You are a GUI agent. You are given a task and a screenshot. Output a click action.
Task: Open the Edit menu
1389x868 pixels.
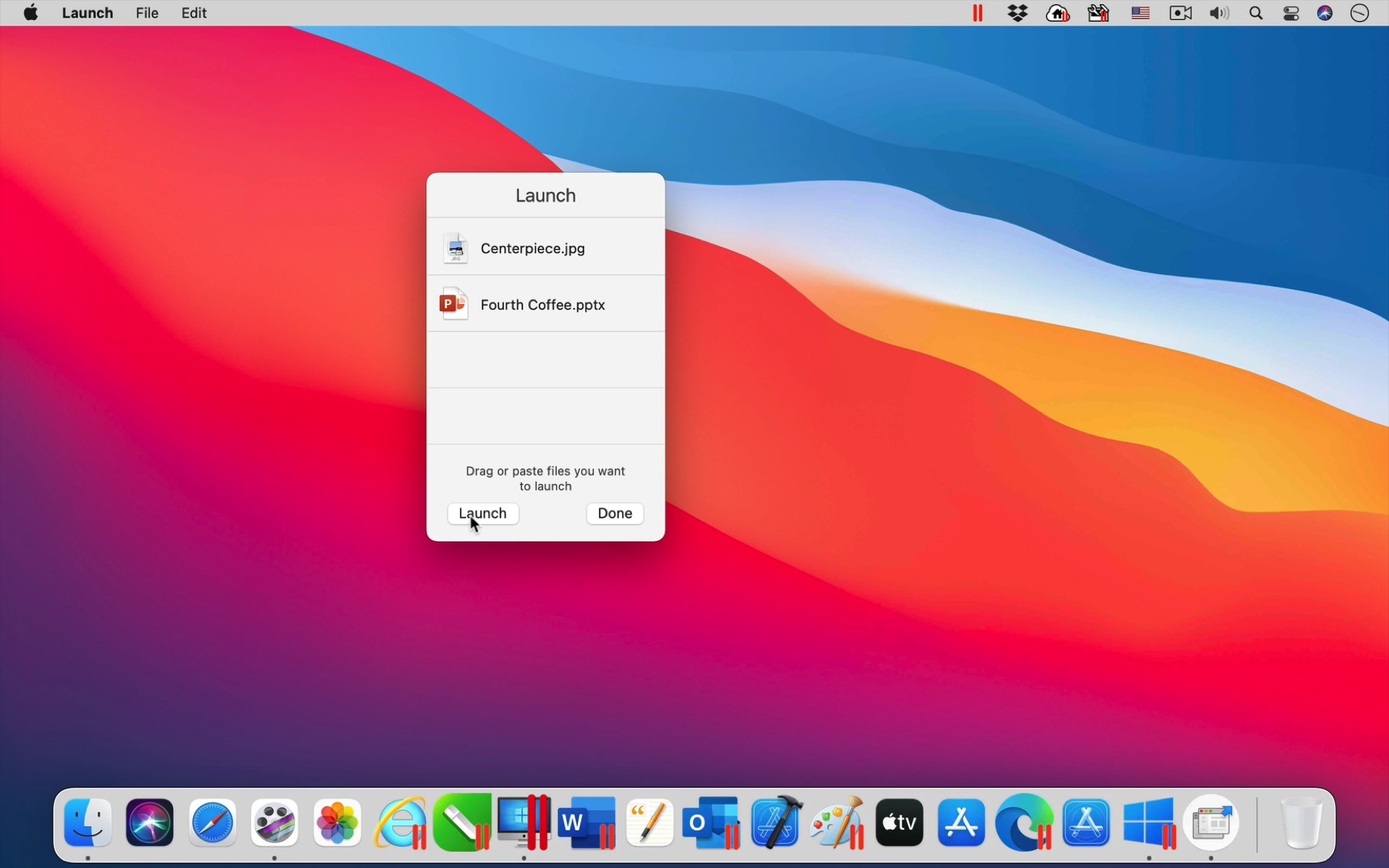click(193, 12)
